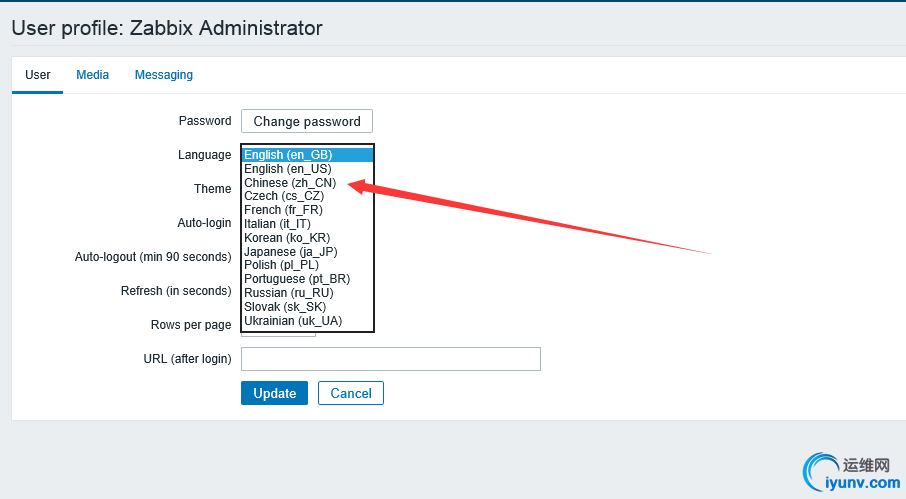The image size is (906, 499).
Task: Select English (en_GB) language option
Action: [288, 155]
